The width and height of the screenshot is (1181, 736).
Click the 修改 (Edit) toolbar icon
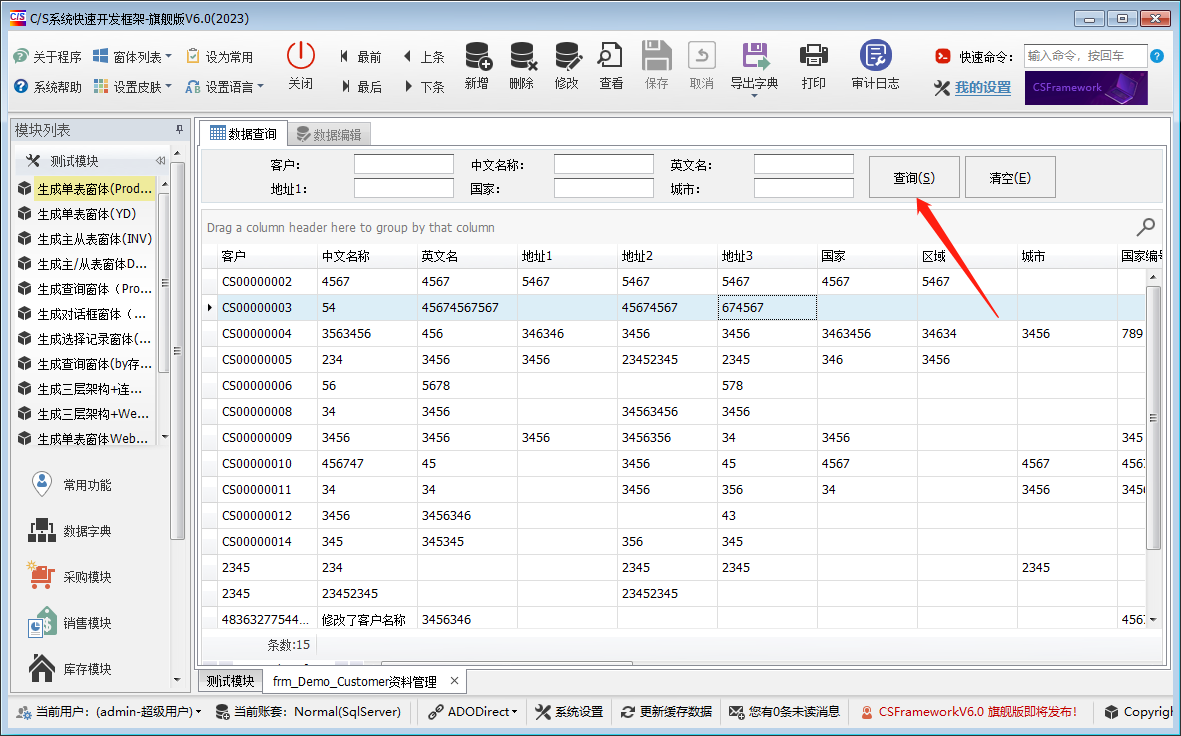(x=566, y=56)
